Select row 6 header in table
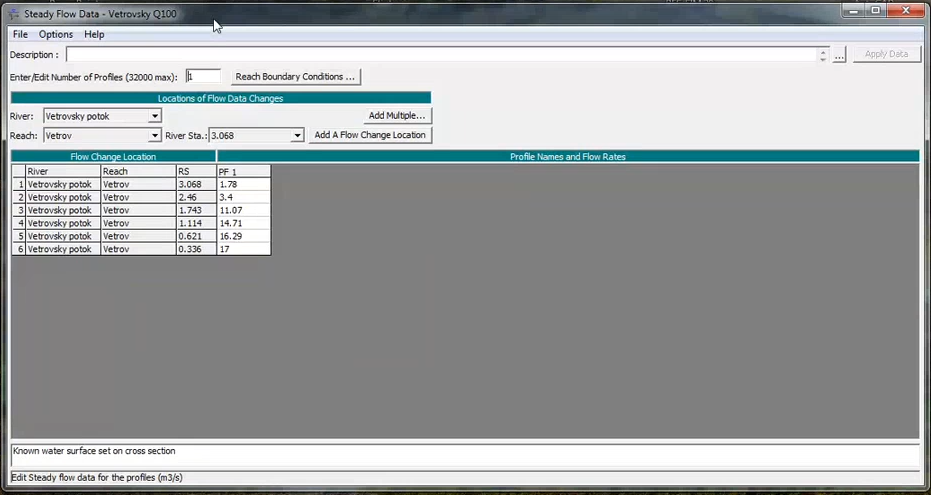 (x=19, y=249)
